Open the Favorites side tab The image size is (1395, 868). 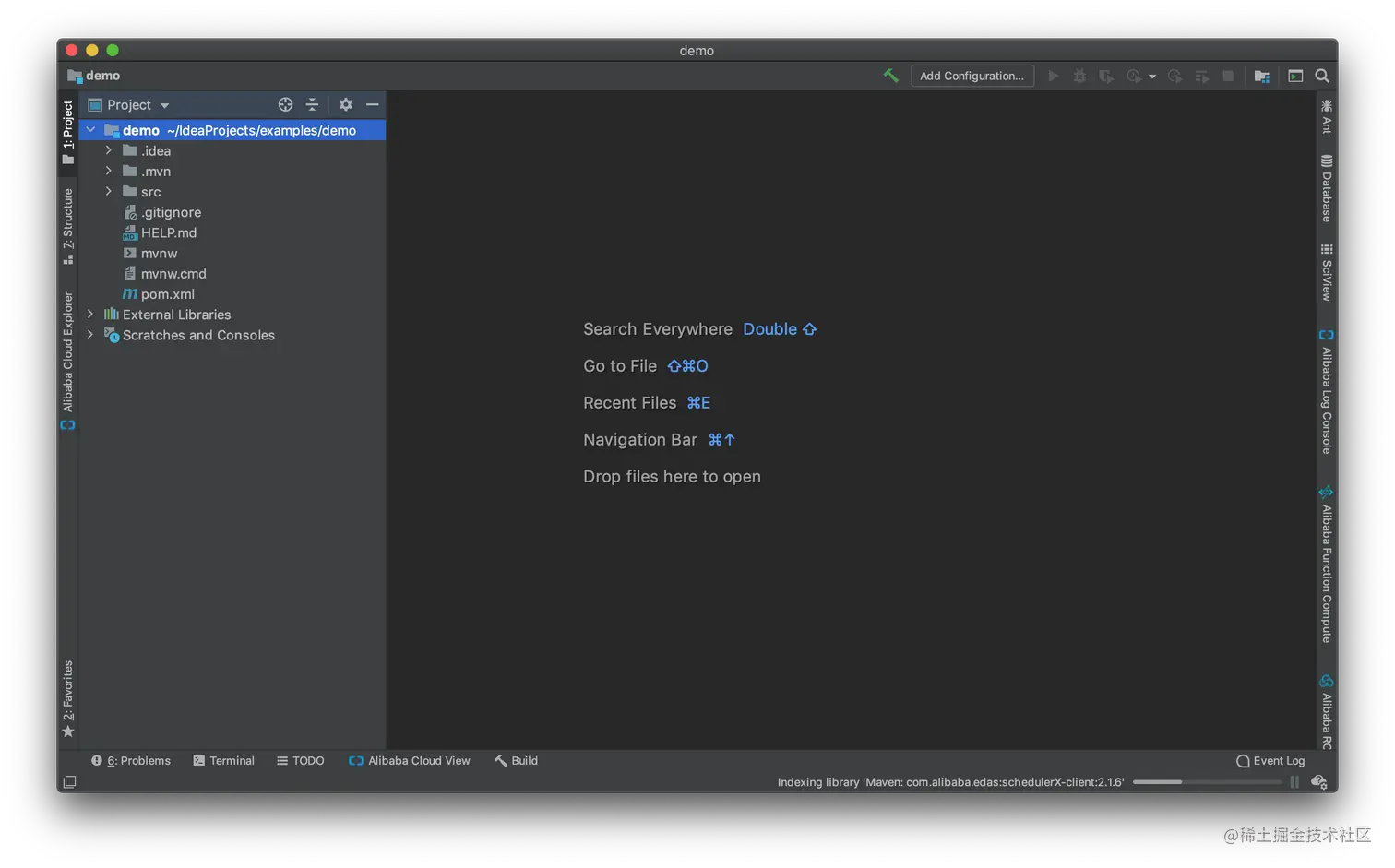click(67, 698)
